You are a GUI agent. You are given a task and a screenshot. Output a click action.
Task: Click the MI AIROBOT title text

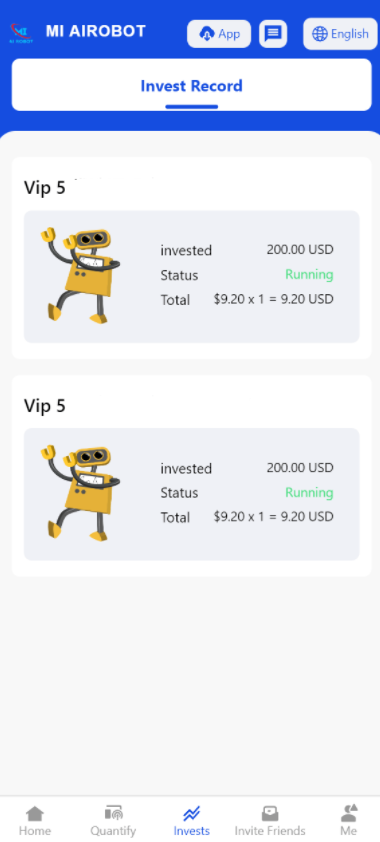[96, 32]
